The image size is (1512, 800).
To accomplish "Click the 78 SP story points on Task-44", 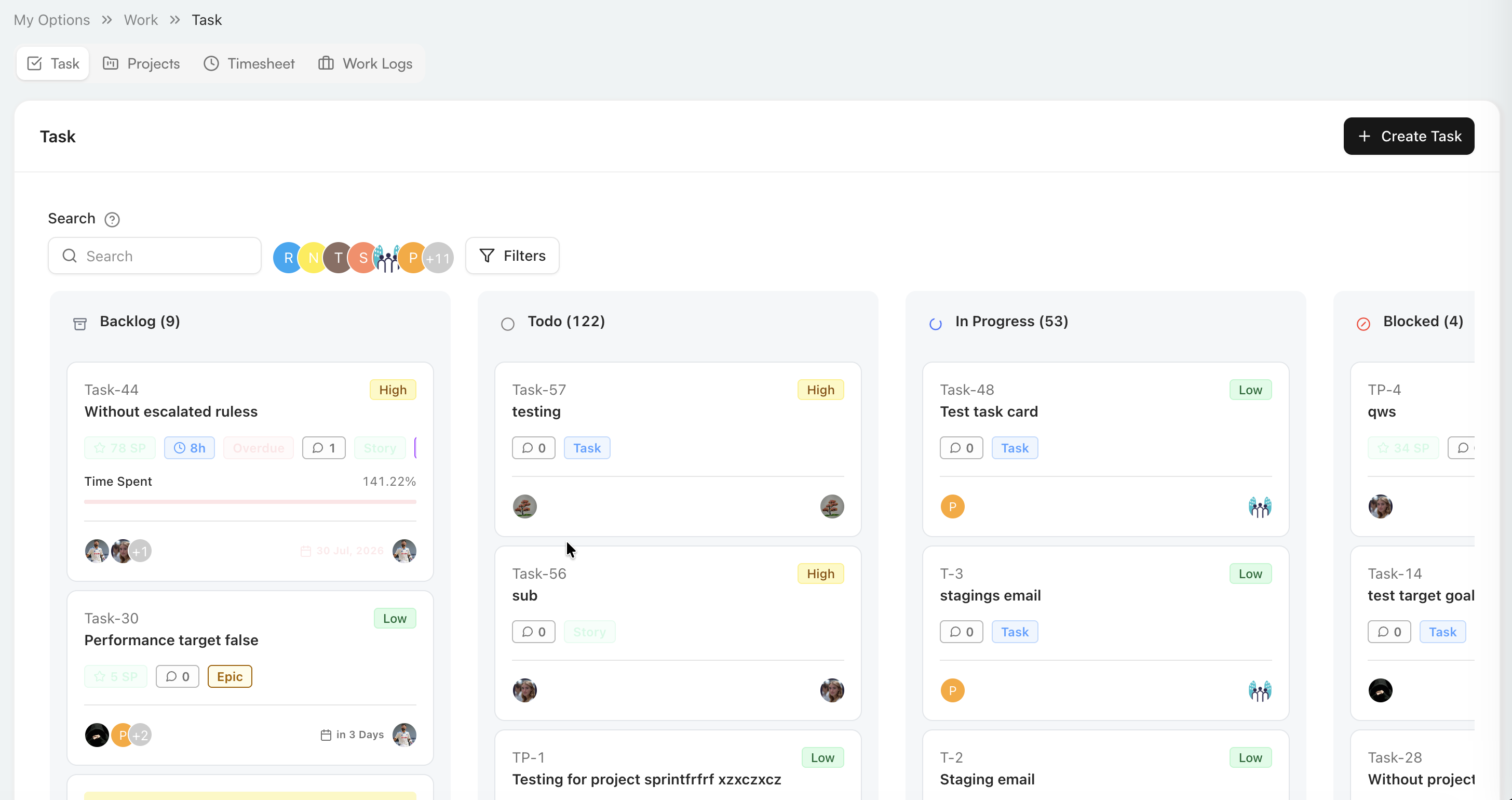I will (x=120, y=448).
